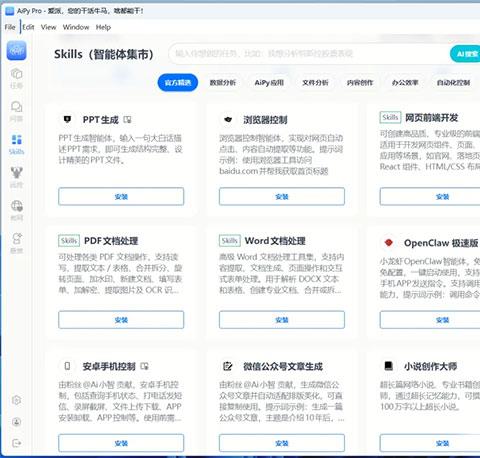The image size is (480, 458).
Task: Install the 微信公众号文章生成 skill
Action: click(282, 443)
